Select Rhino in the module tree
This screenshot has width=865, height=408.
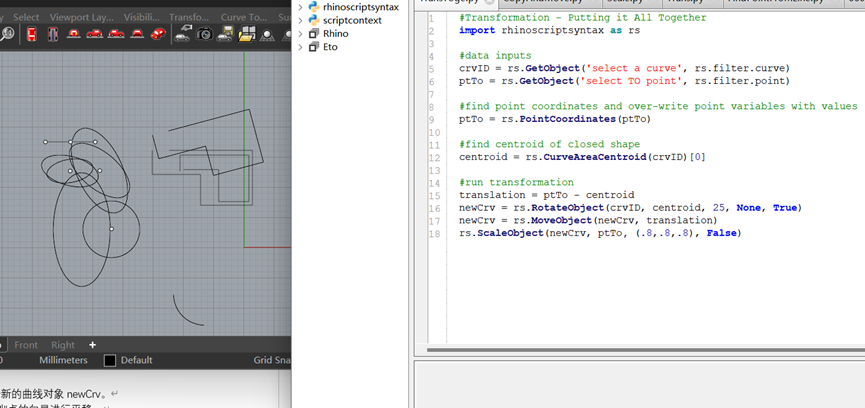pyautogui.click(x=335, y=34)
